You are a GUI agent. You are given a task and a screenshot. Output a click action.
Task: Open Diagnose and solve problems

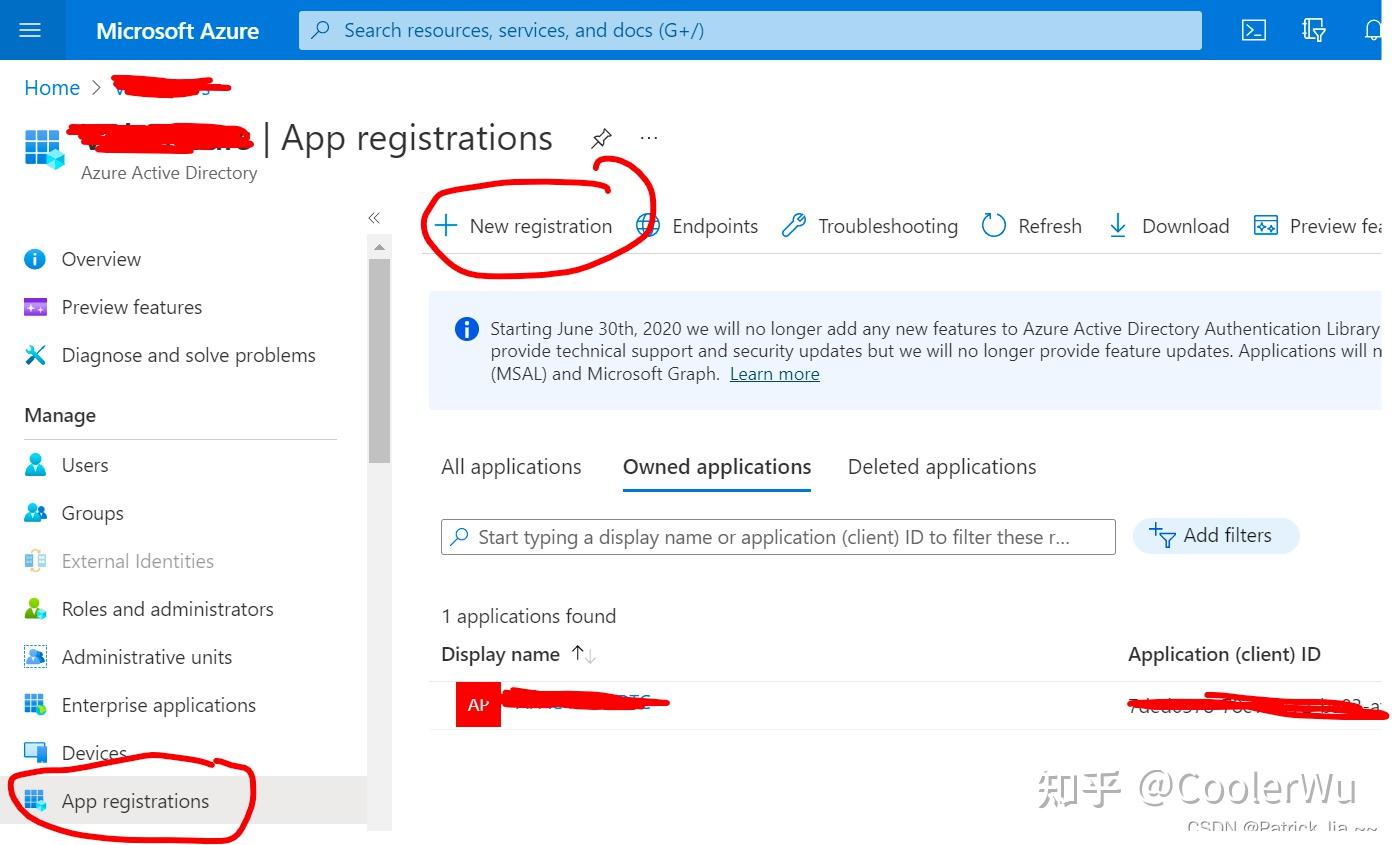click(x=188, y=355)
